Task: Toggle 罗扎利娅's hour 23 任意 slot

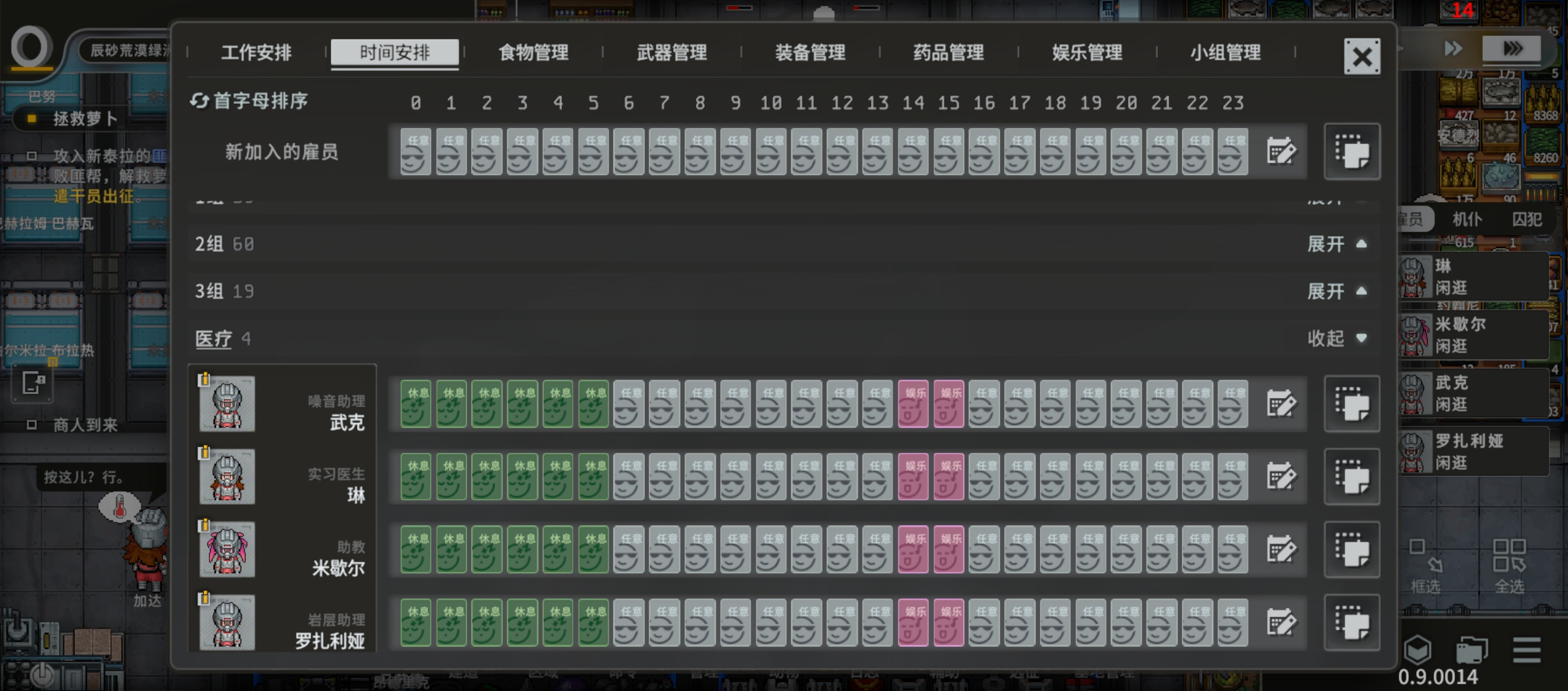Action: (1232, 622)
